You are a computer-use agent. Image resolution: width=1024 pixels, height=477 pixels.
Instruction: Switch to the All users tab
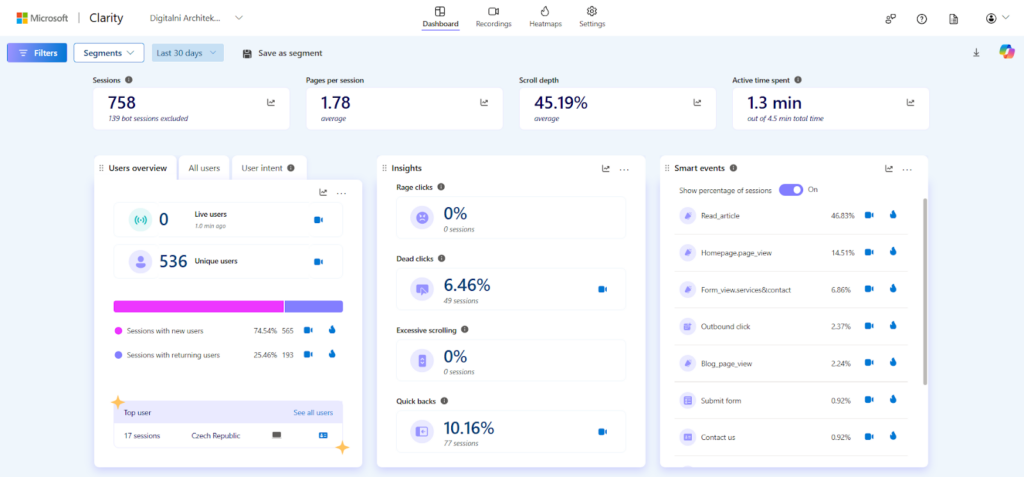tap(204, 168)
